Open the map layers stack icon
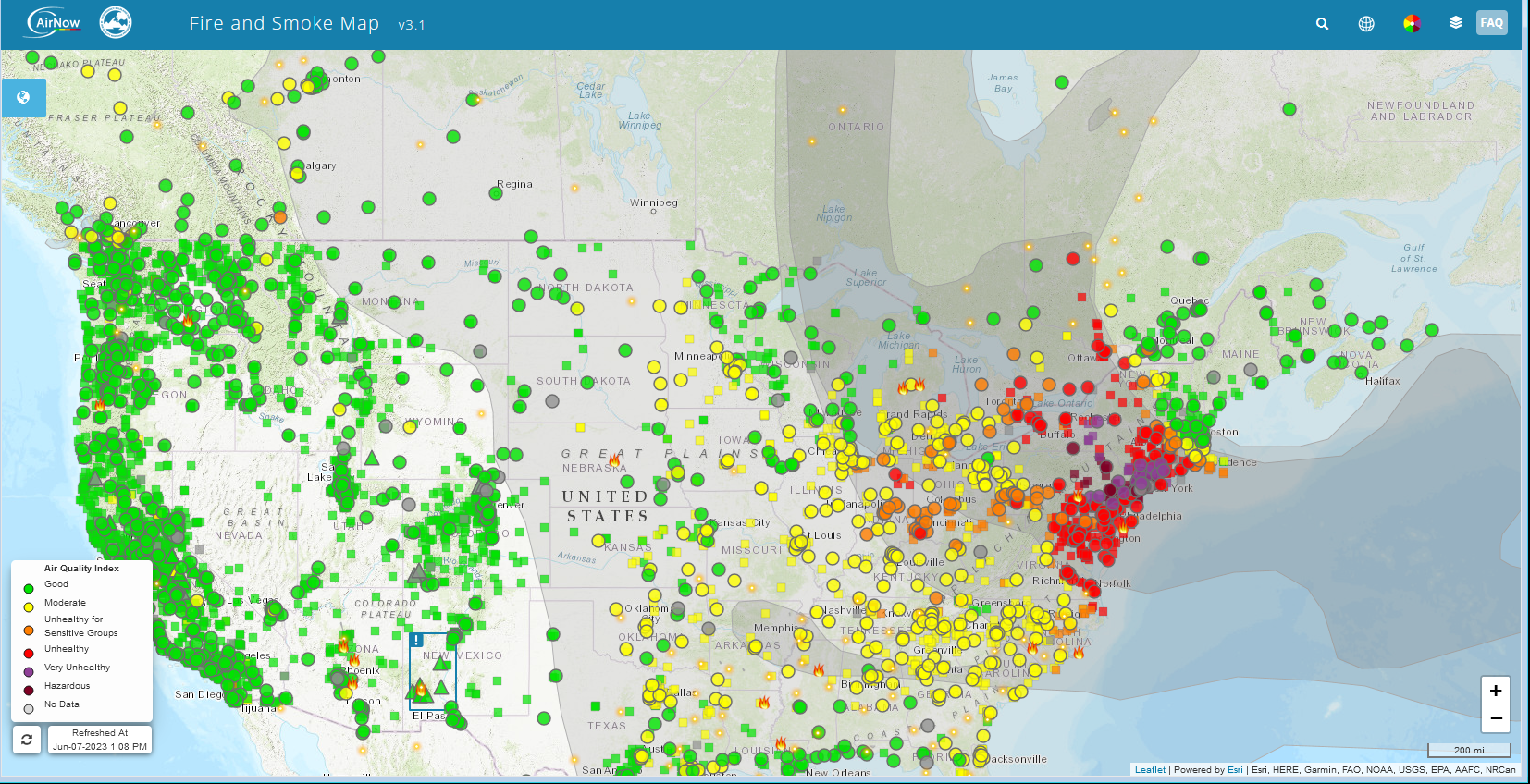This screenshot has height=784, width=1530. coord(1456,23)
